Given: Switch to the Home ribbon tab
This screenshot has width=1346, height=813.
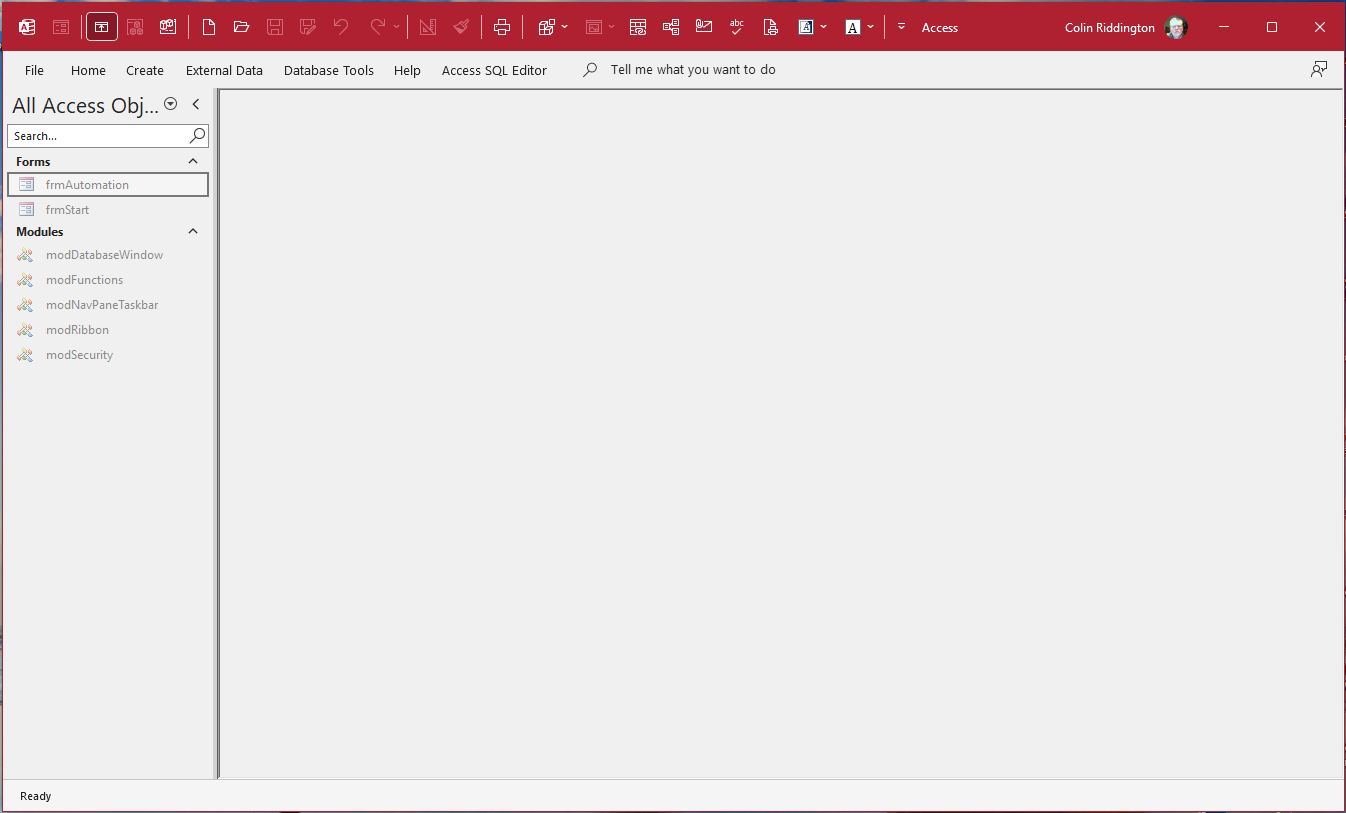Looking at the screenshot, I should pyautogui.click(x=88, y=70).
